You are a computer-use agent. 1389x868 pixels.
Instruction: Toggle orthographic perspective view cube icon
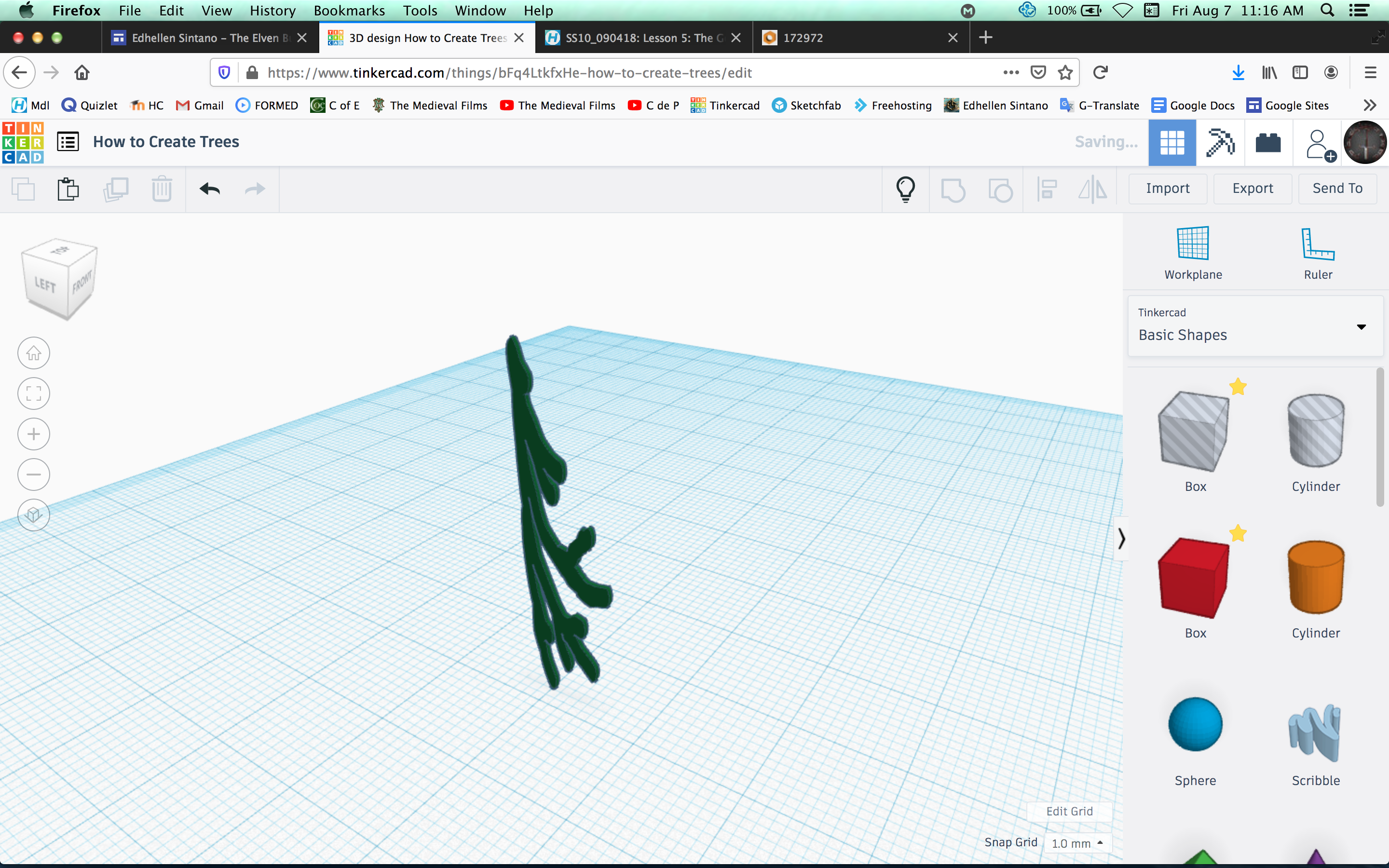[34, 515]
